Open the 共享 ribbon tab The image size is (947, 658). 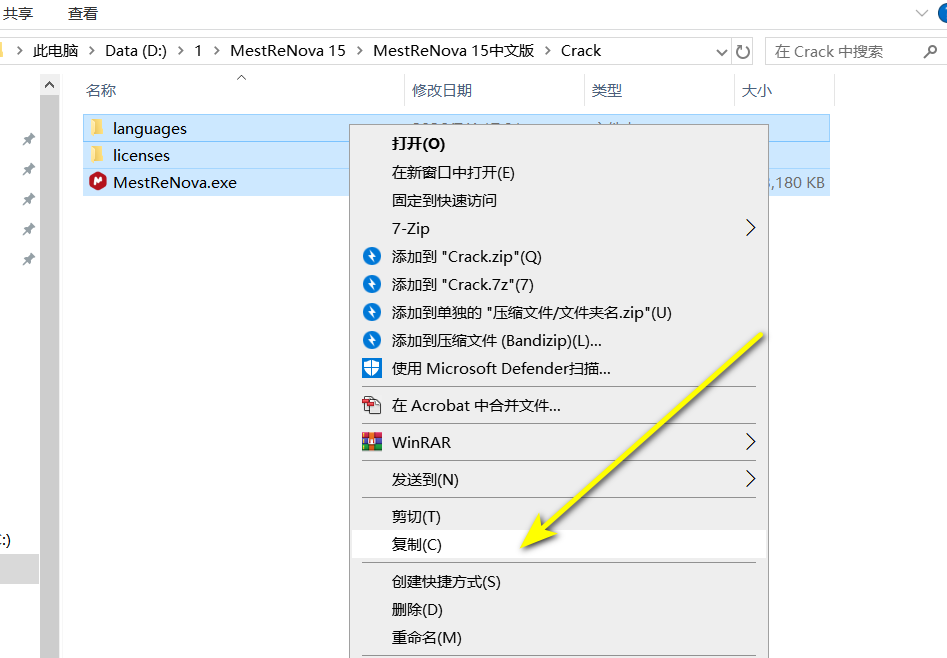tap(18, 13)
